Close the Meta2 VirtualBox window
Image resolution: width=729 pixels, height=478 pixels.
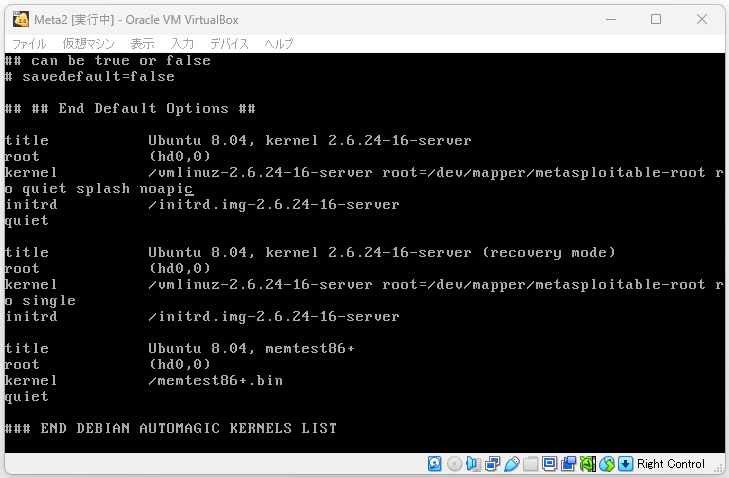click(702, 20)
